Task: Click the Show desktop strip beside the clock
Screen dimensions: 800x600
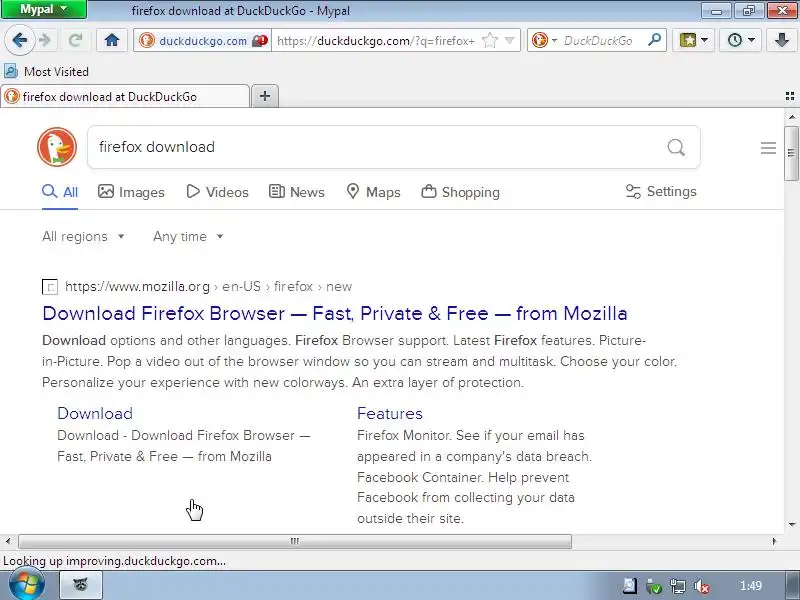Action: click(792, 586)
